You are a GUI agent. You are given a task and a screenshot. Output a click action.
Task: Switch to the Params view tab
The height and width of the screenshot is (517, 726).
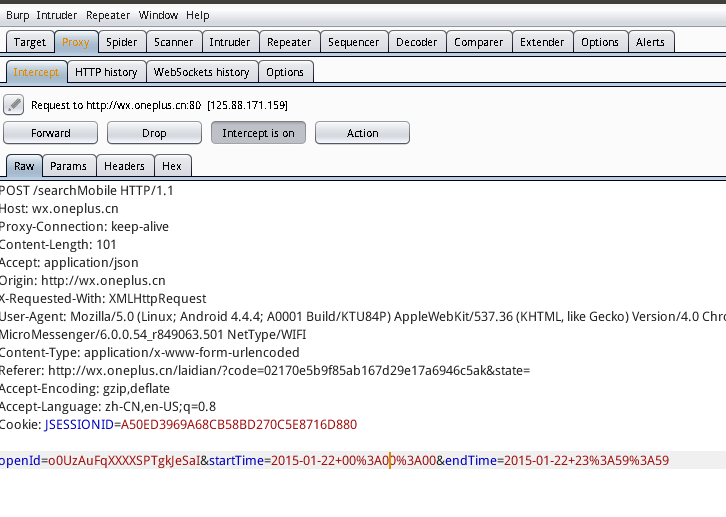[x=69, y=166]
